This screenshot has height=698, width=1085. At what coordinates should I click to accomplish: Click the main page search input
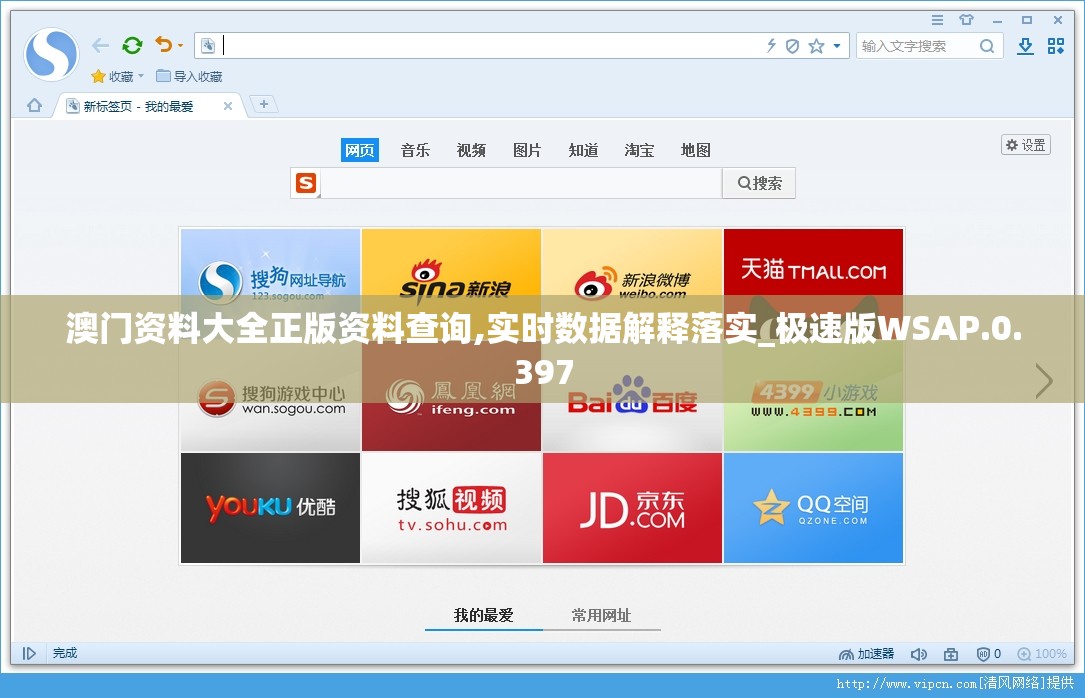(521, 183)
